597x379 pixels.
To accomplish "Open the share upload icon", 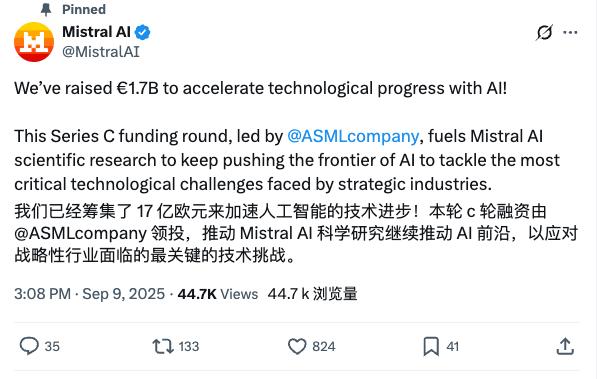I will [x=565, y=346].
